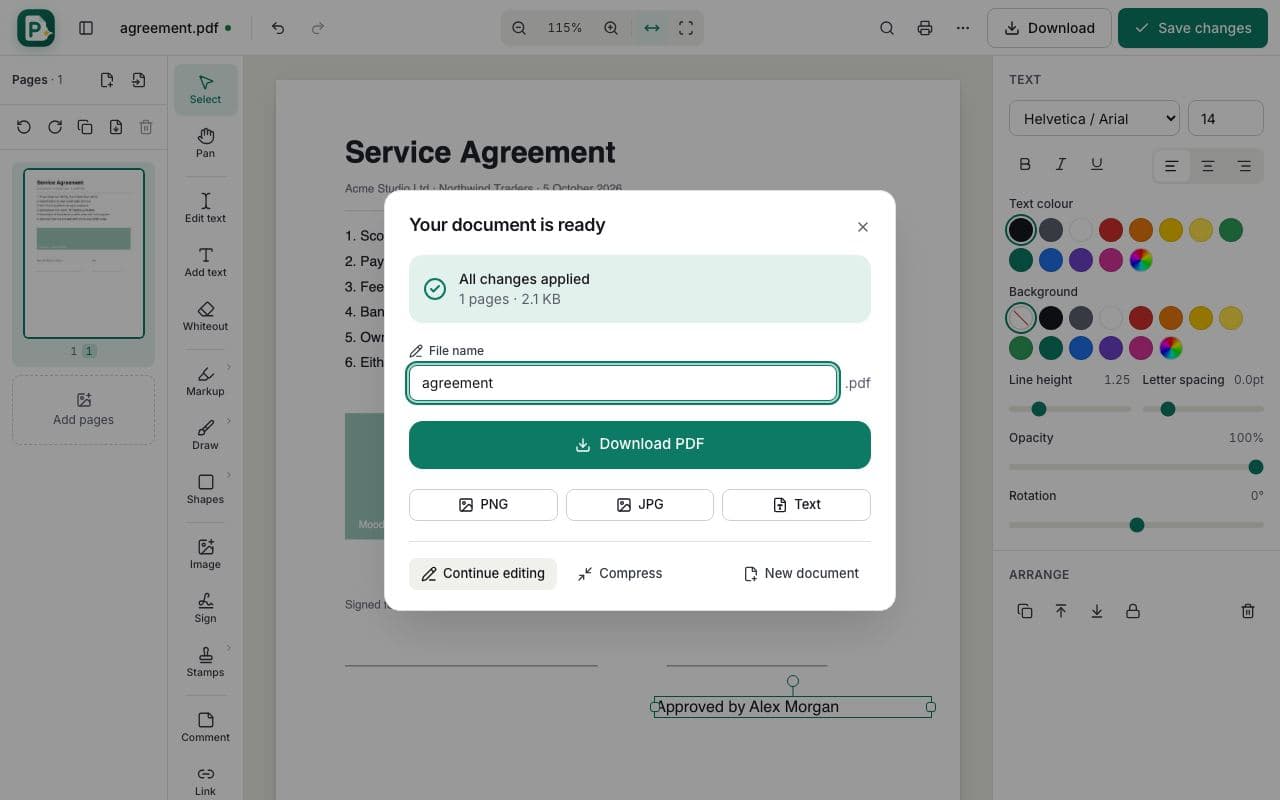Select the Select tool
1280x800 pixels.
pyautogui.click(x=205, y=89)
